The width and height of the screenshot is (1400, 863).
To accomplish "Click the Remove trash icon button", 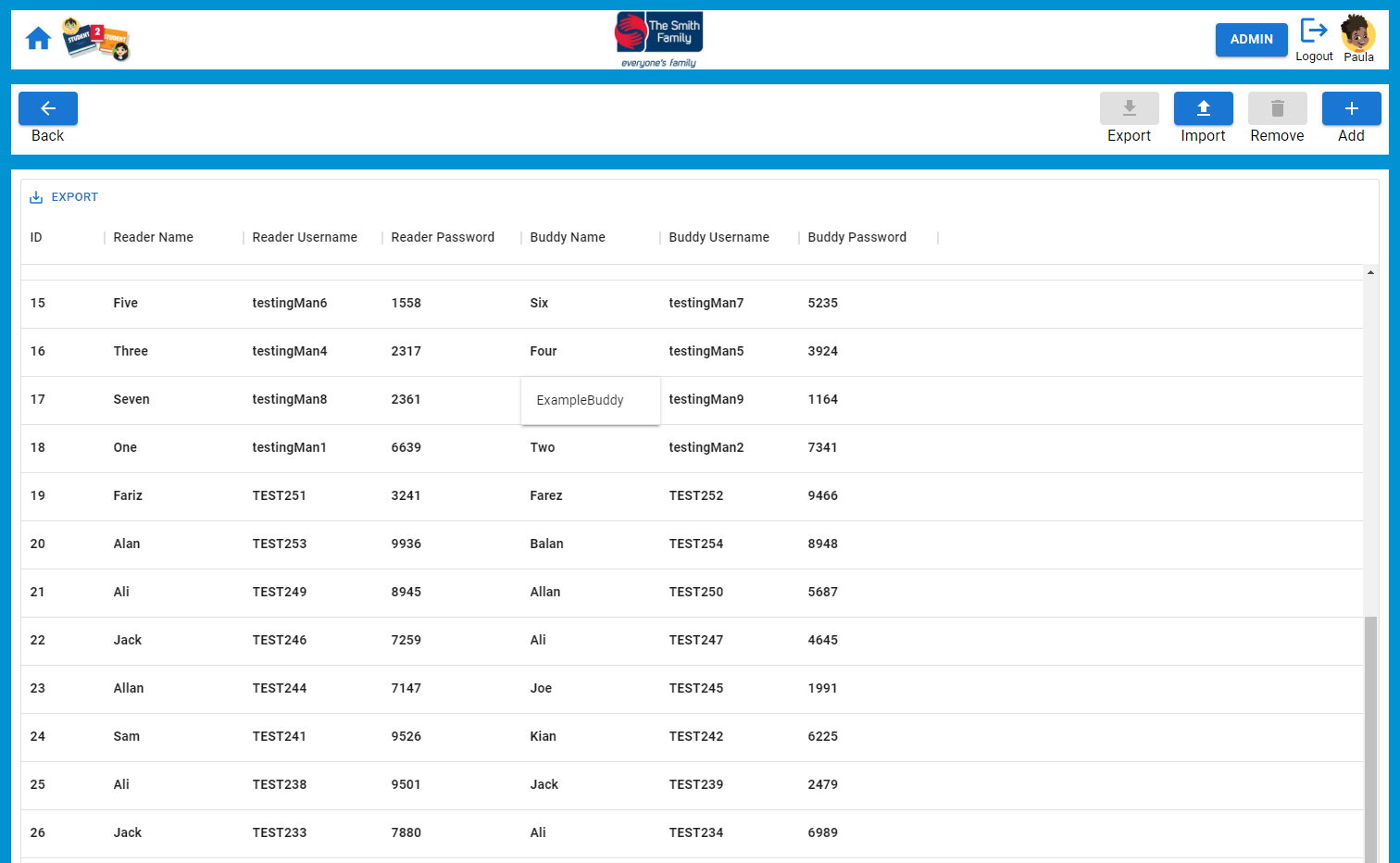I will pos(1277,108).
